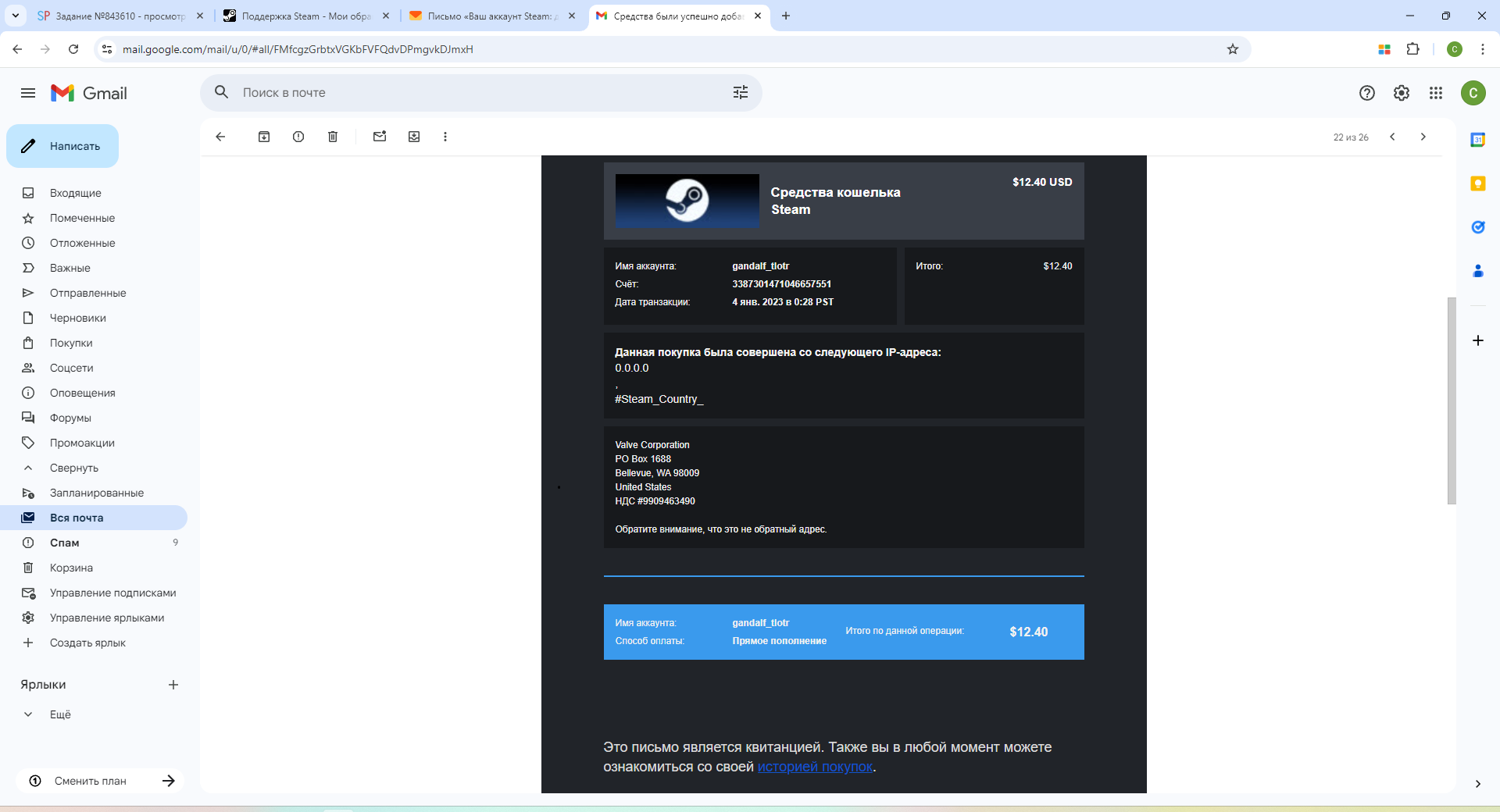Viewport: 1500px width, 812px height.
Task: Get add-ons plus icon in side panel
Action: [x=1478, y=340]
